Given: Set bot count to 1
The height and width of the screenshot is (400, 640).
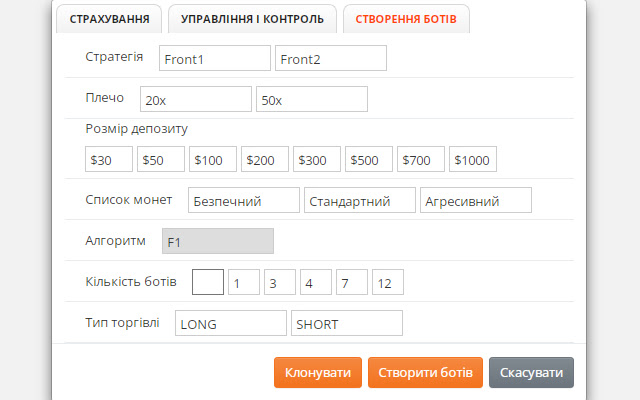Looking at the screenshot, I should (244, 282).
